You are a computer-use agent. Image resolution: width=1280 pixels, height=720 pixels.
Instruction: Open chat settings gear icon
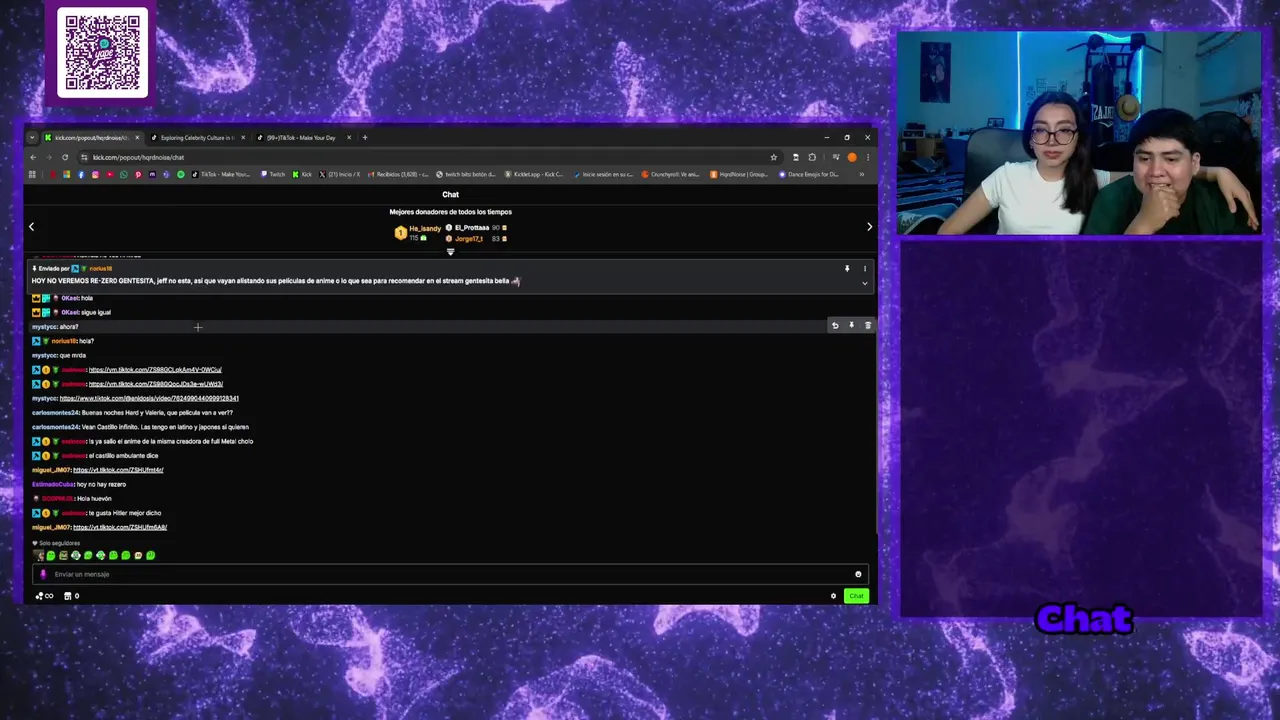(833, 596)
